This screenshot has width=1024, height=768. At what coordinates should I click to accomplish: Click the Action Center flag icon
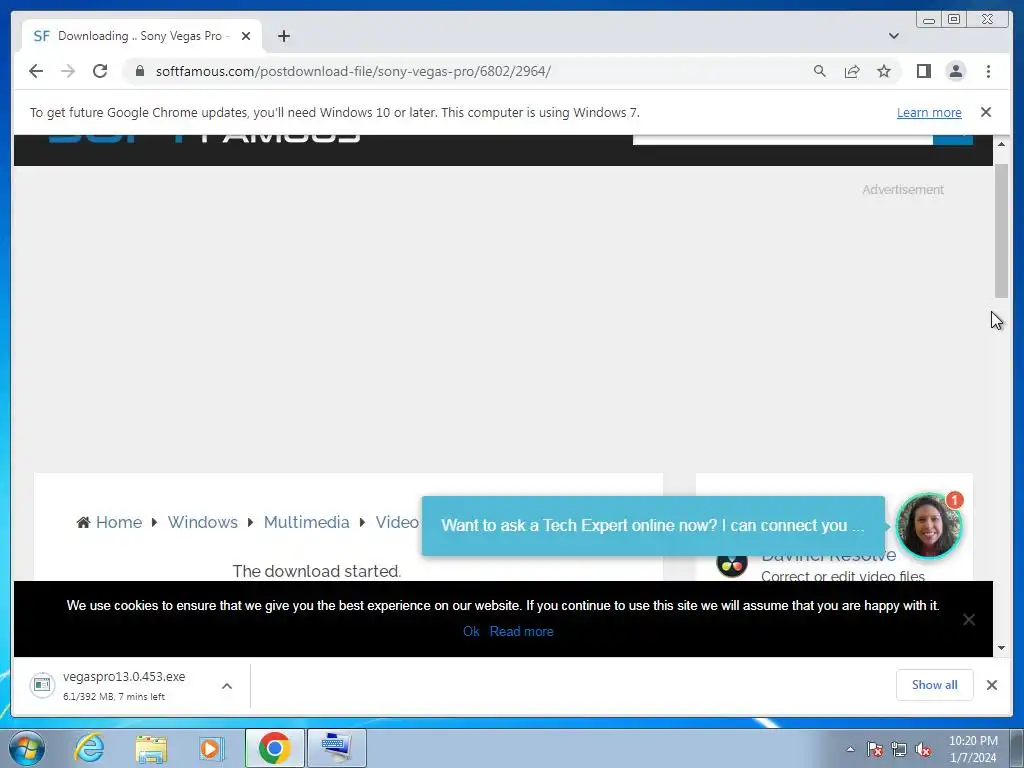pyautogui.click(x=875, y=749)
